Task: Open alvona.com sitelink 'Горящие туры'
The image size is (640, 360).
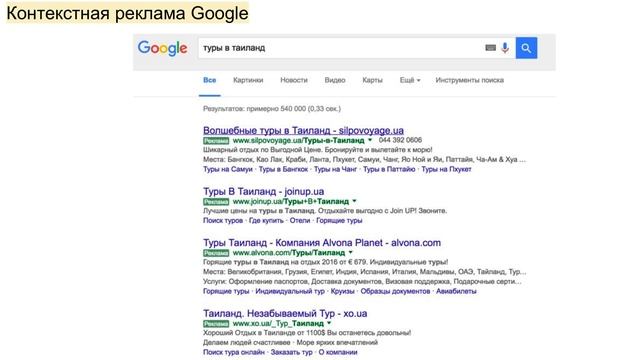Action: click(226, 291)
